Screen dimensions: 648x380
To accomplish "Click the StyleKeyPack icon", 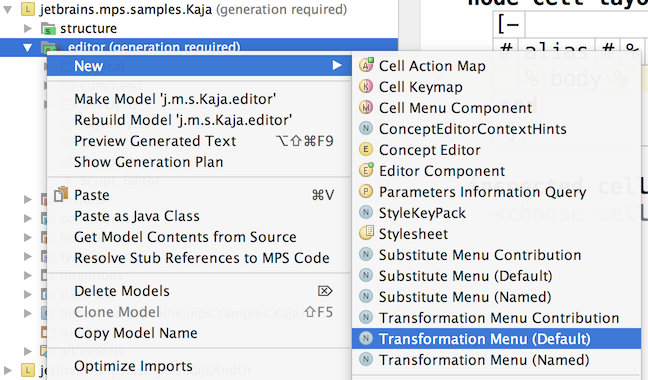I will click(x=366, y=212).
